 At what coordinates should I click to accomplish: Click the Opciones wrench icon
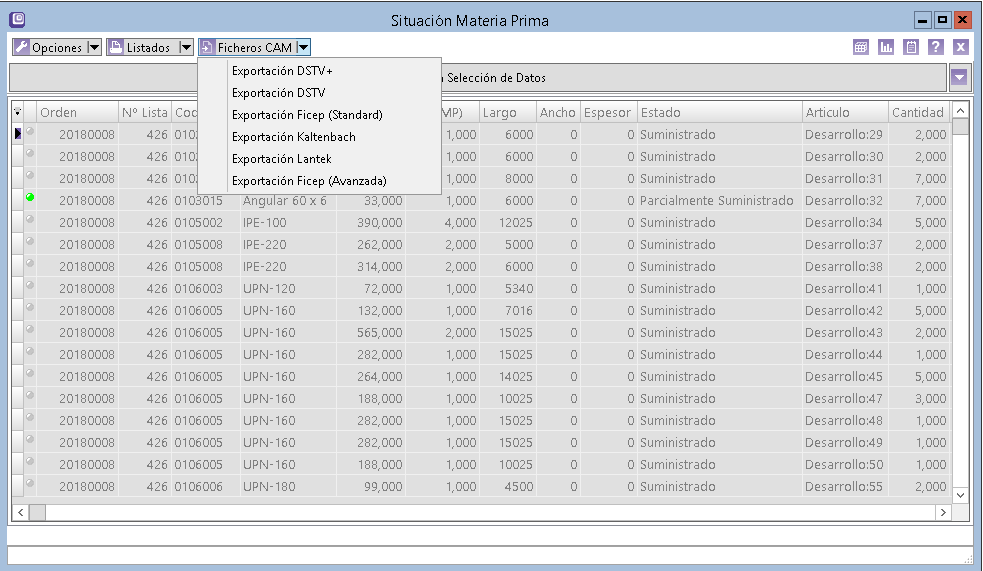point(21,47)
